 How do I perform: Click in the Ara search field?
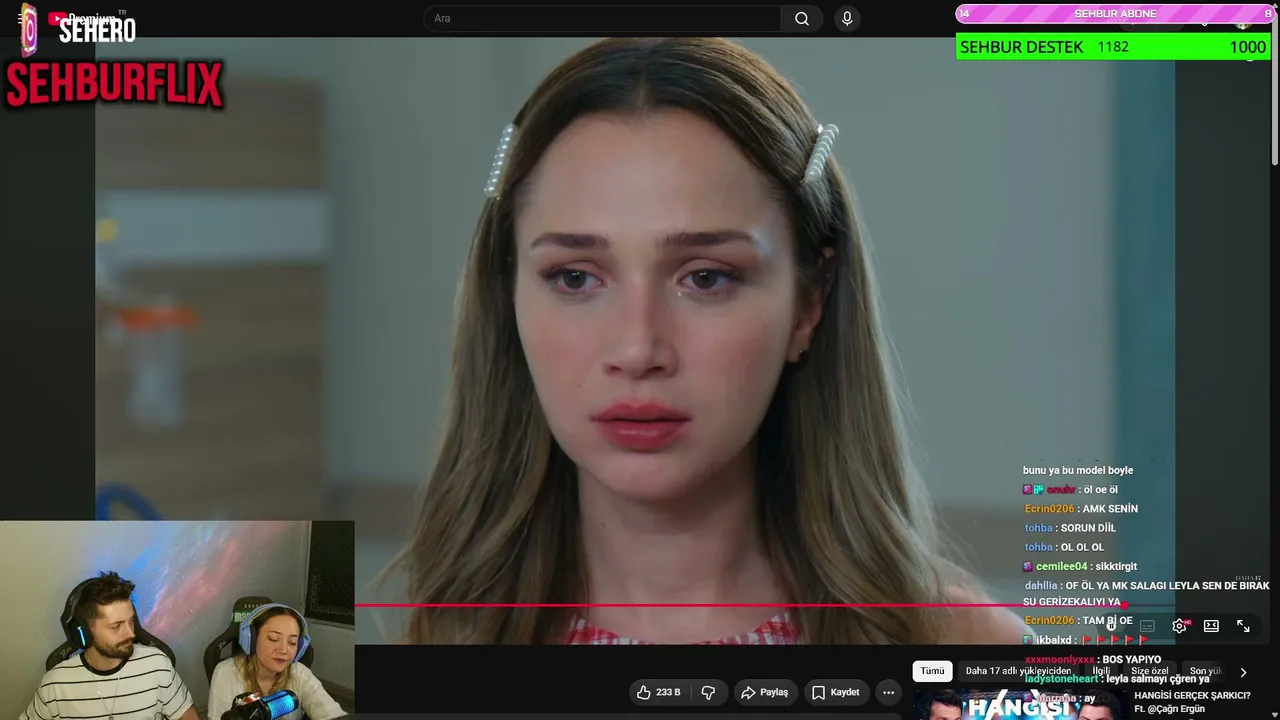[x=603, y=18]
